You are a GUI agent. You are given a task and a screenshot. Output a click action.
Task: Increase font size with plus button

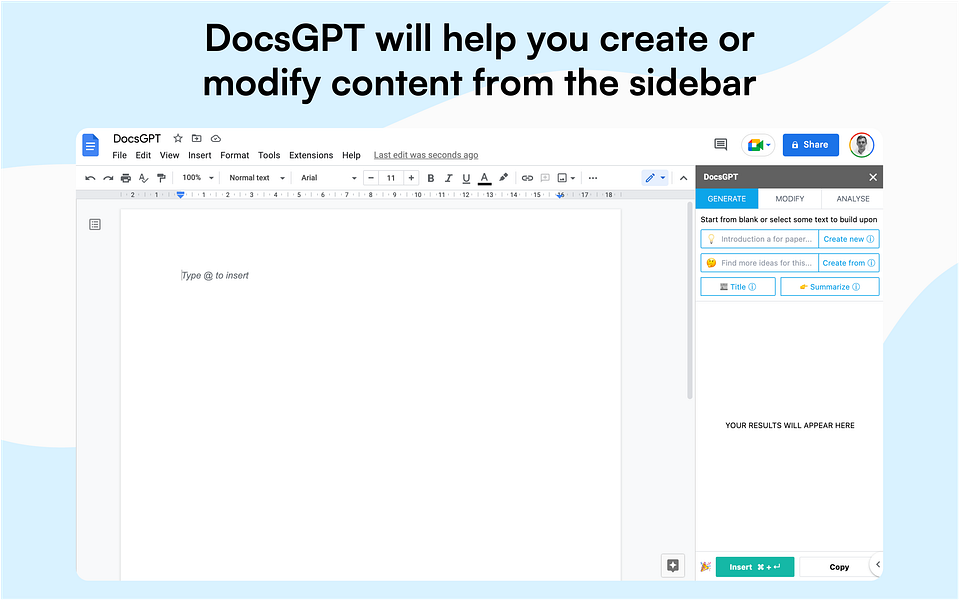[412, 178]
